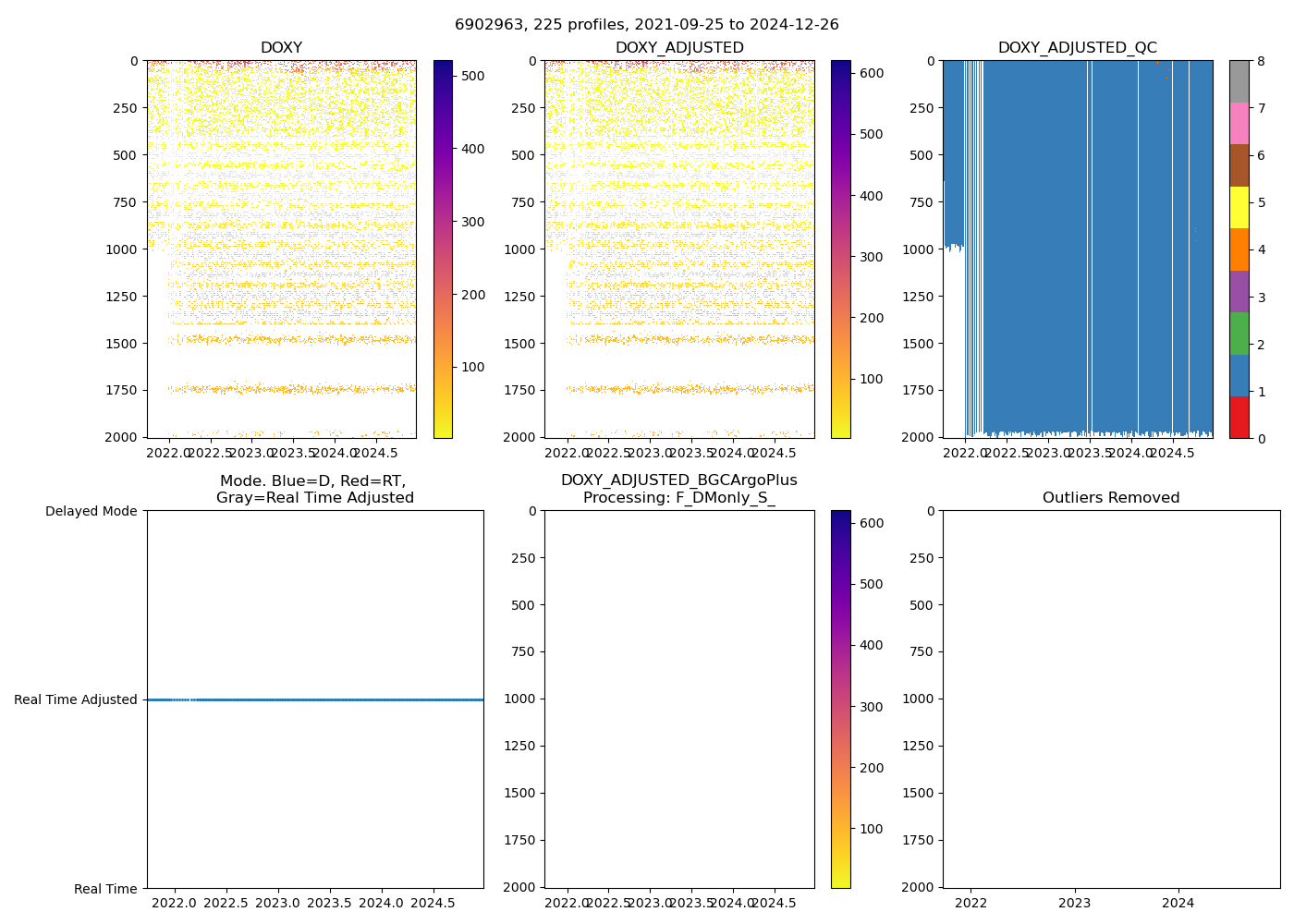Pick the green segment of the QC colorbar
This screenshot has height=924, width=1294.
point(1239,334)
